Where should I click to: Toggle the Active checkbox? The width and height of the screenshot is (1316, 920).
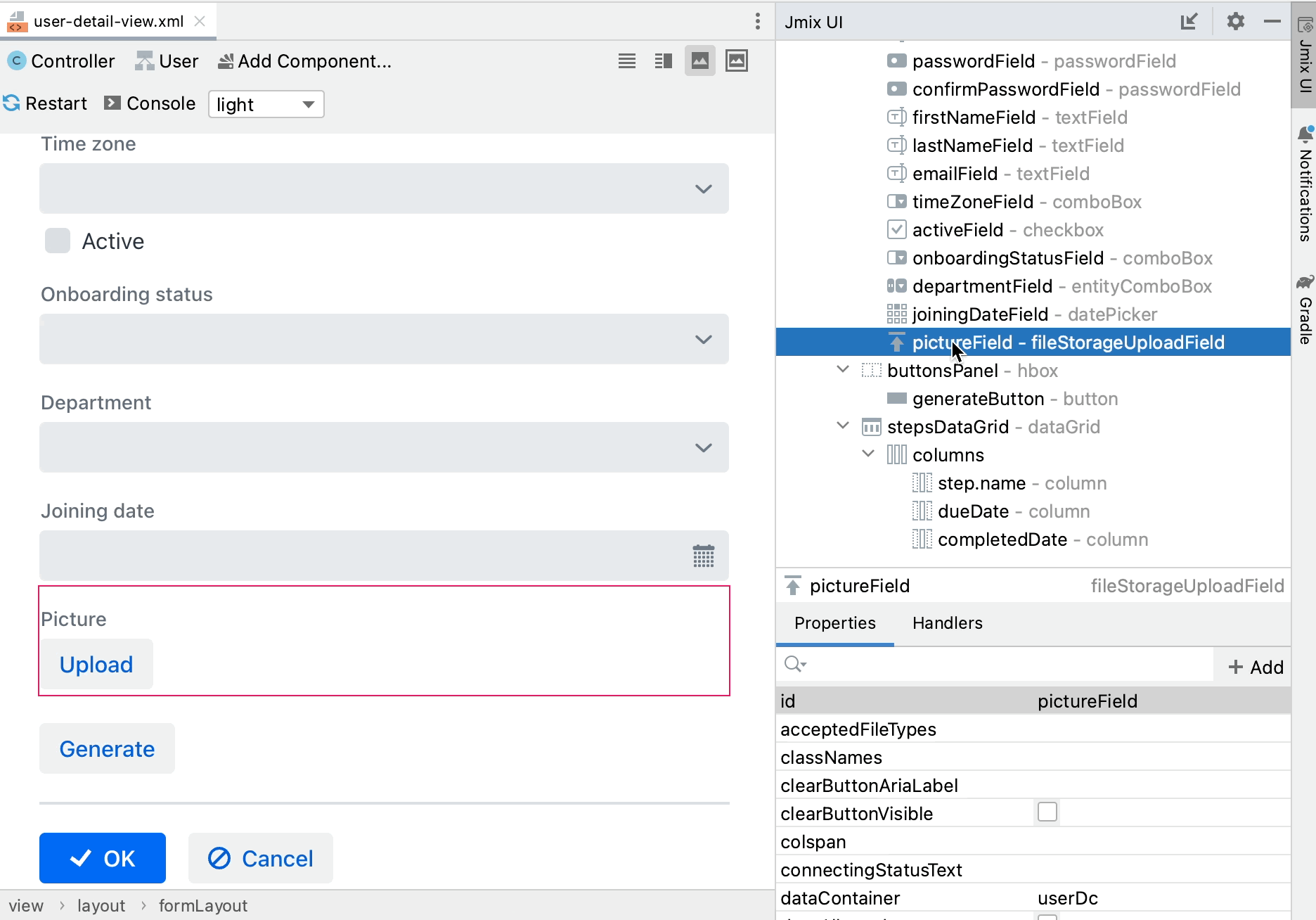58,241
